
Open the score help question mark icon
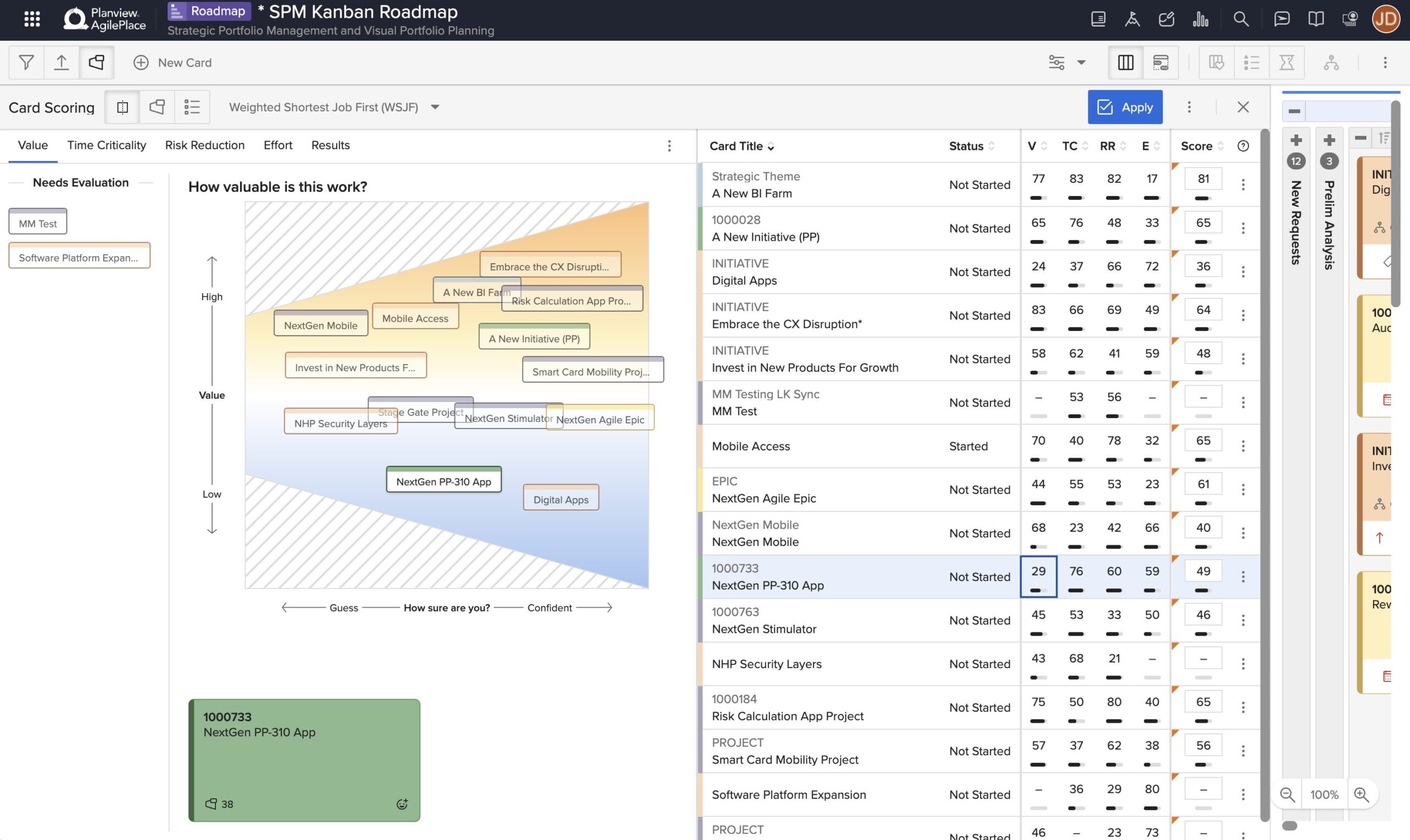point(1243,146)
